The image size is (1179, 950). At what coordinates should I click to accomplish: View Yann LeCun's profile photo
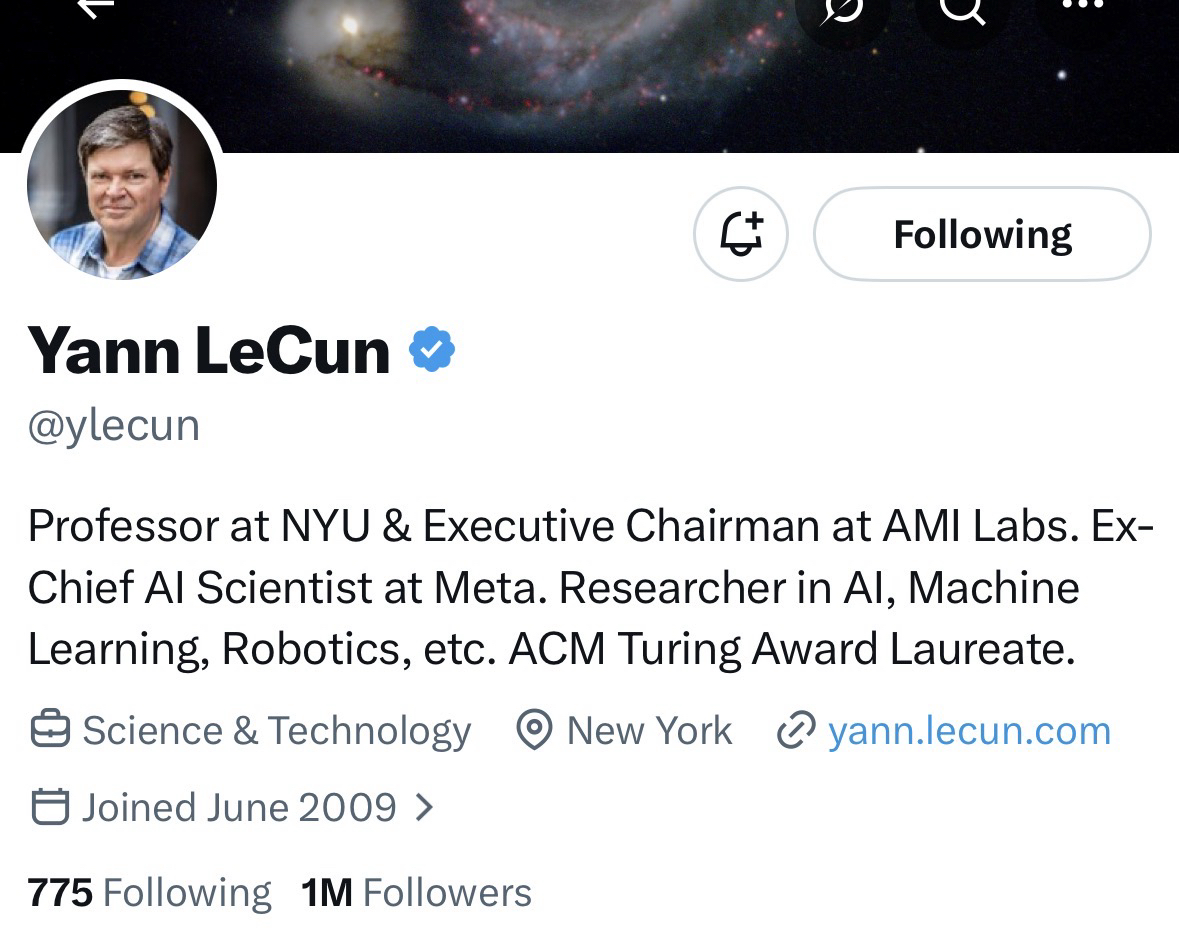click(122, 185)
